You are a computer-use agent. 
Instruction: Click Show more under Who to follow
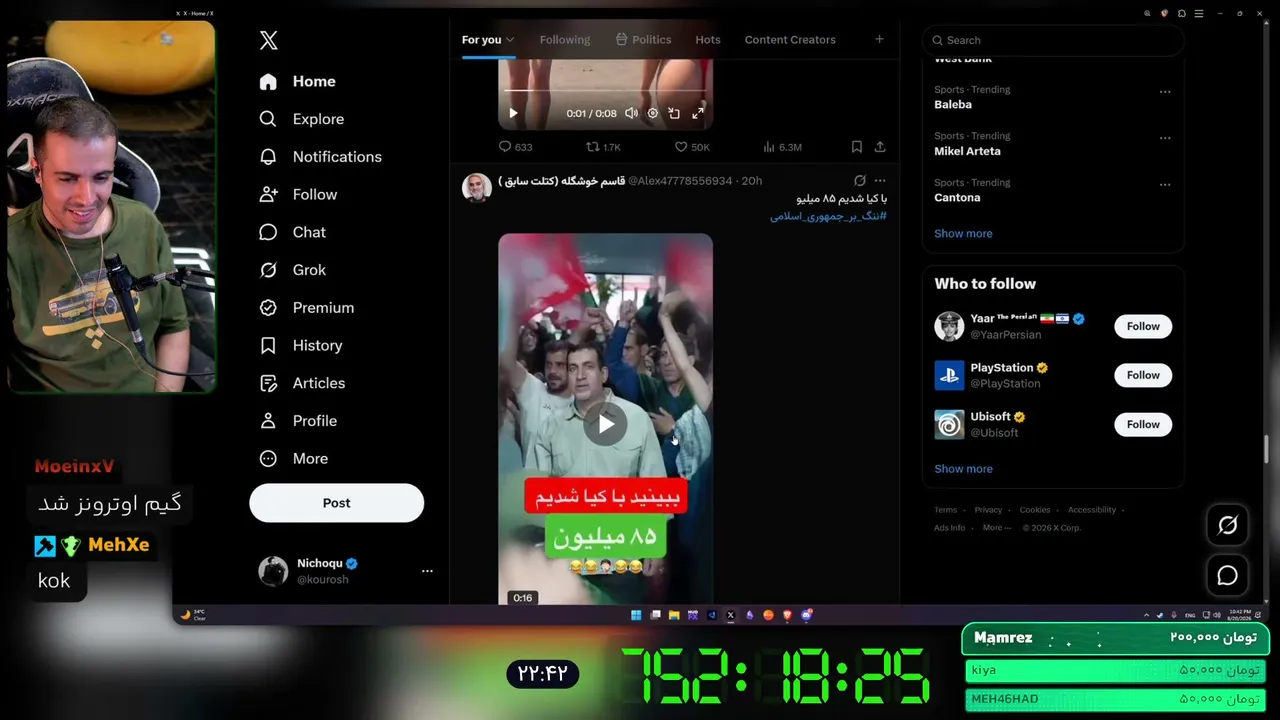963,469
